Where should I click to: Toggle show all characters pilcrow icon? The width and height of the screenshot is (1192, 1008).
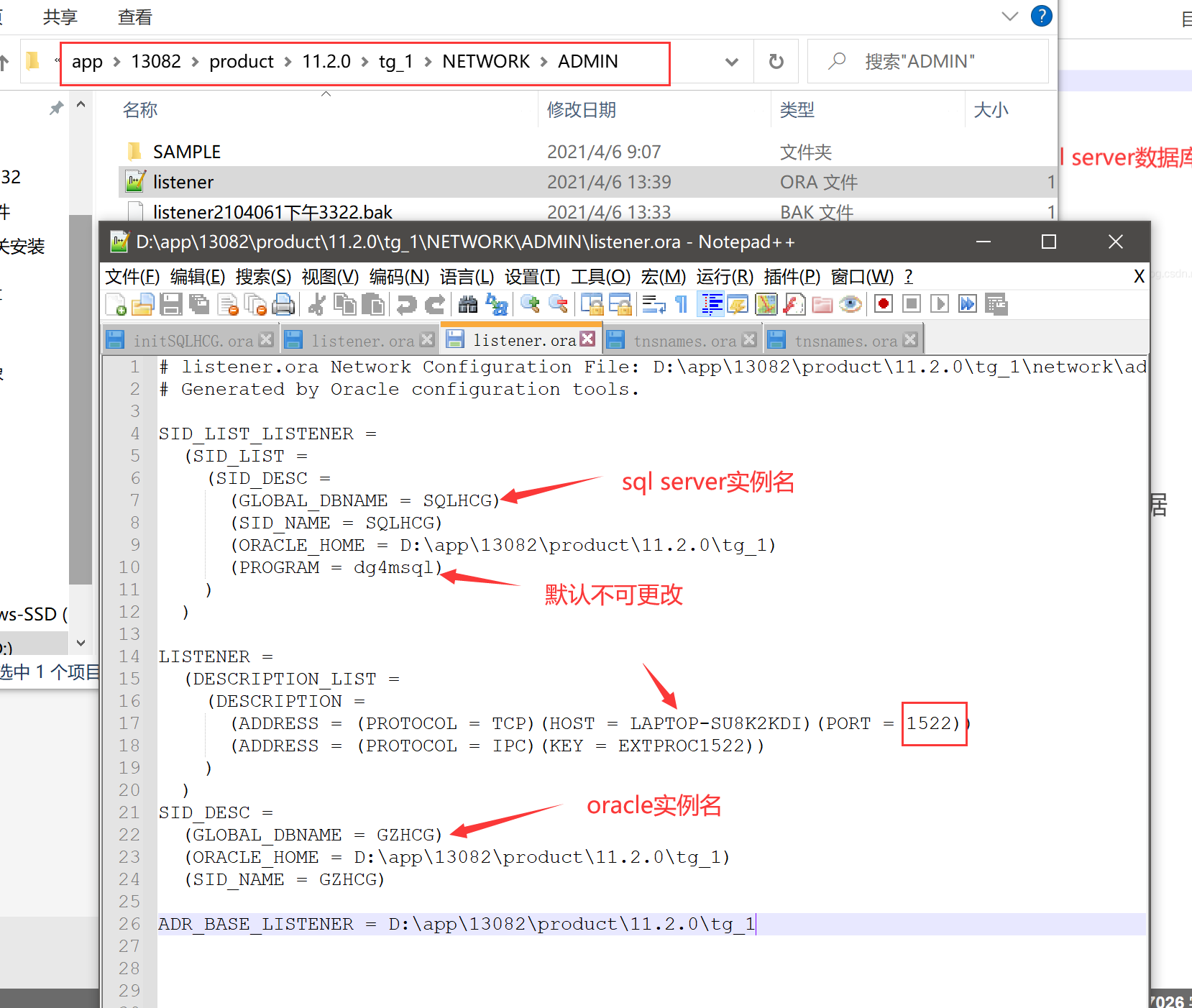tap(682, 305)
